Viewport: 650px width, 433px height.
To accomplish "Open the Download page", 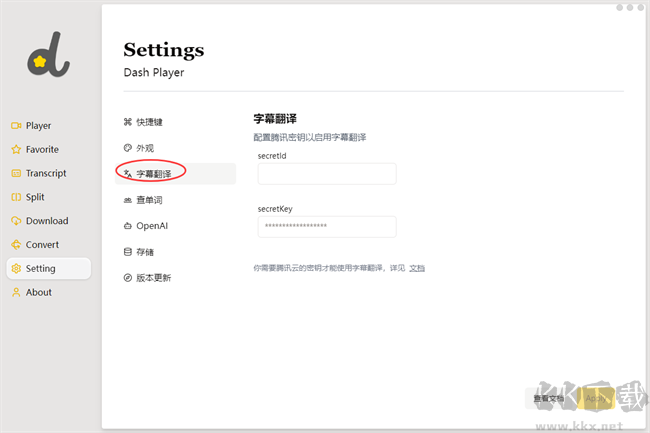I will (x=49, y=221).
